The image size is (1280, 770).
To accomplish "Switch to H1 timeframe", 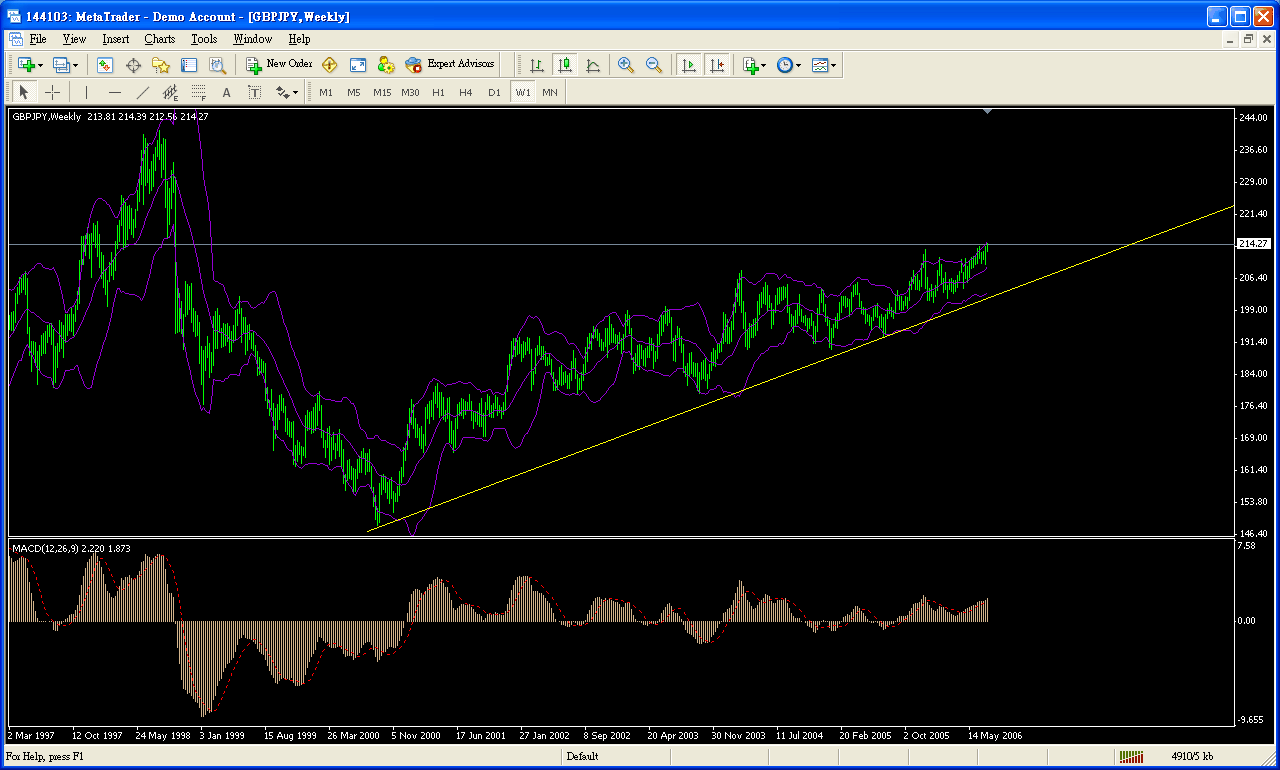I will point(438,92).
